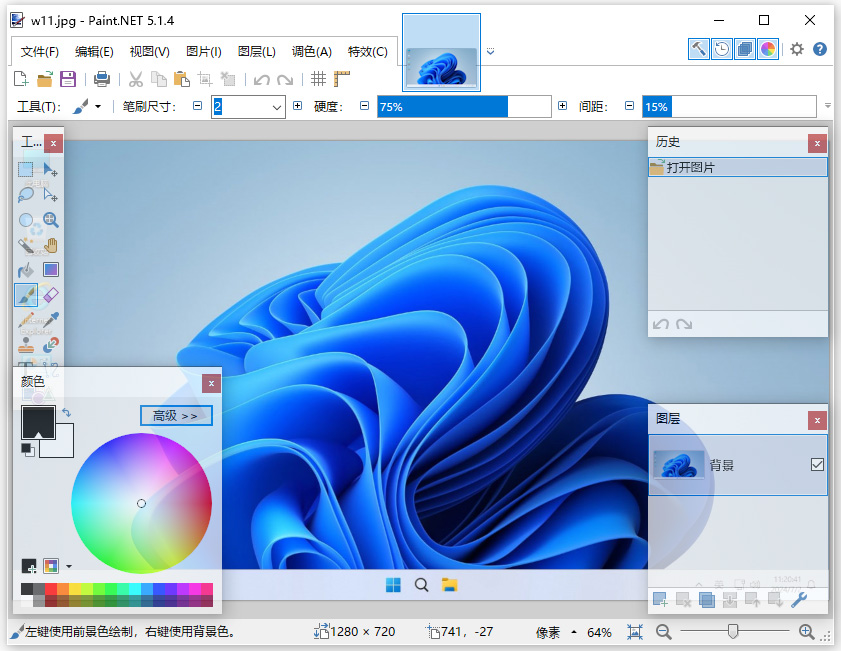Pick pure red from the color palette swatches
The width and height of the screenshot is (841, 651).
point(50,588)
